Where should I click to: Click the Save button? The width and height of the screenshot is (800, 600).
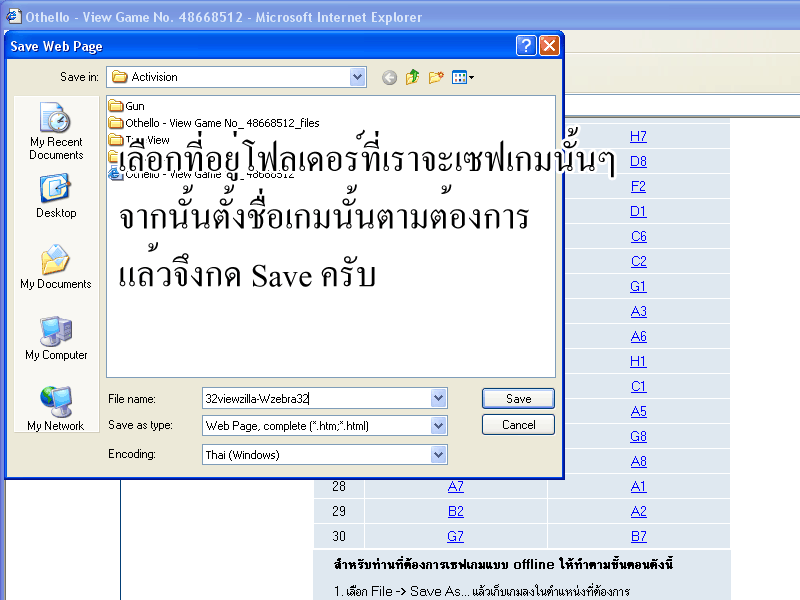pyautogui.click(x=518, y=398)
